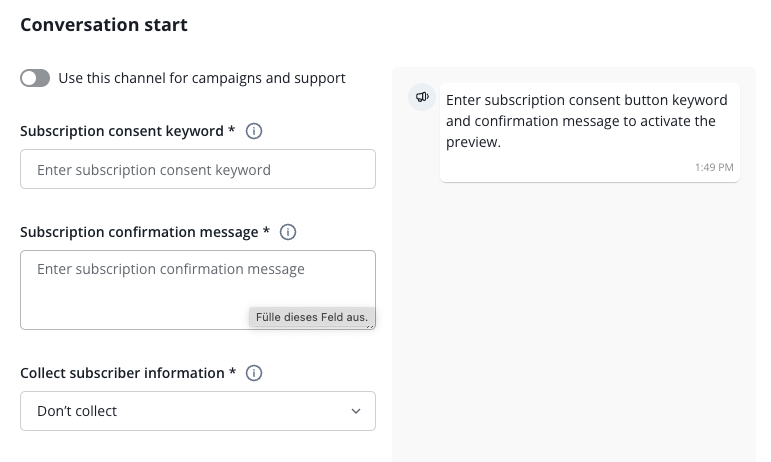Click the 'Fülle dieses Feld aus.' tooltip

click(312, 318)
